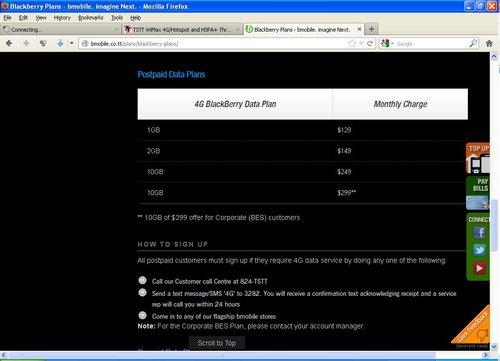Open the Twitter connect icon

click(479, 250)
